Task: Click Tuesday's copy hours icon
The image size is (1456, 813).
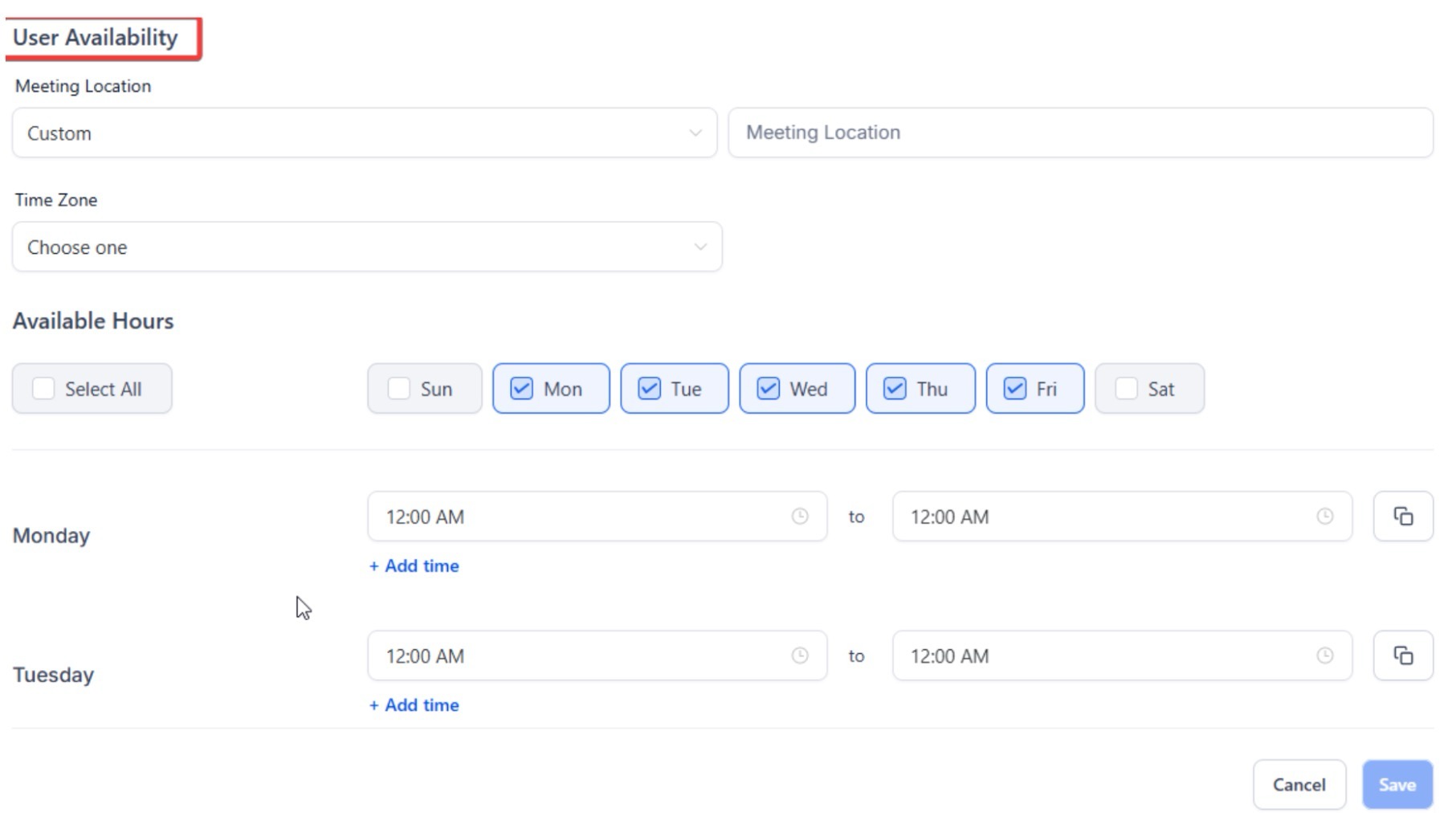Action: point(1402,656)
